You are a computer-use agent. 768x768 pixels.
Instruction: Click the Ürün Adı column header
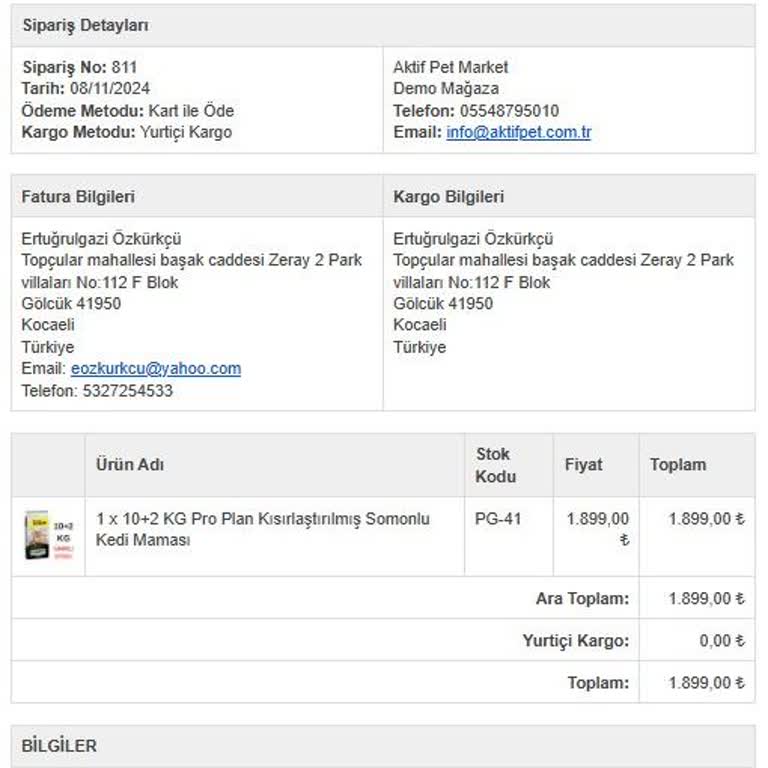[x=130, y=464]
